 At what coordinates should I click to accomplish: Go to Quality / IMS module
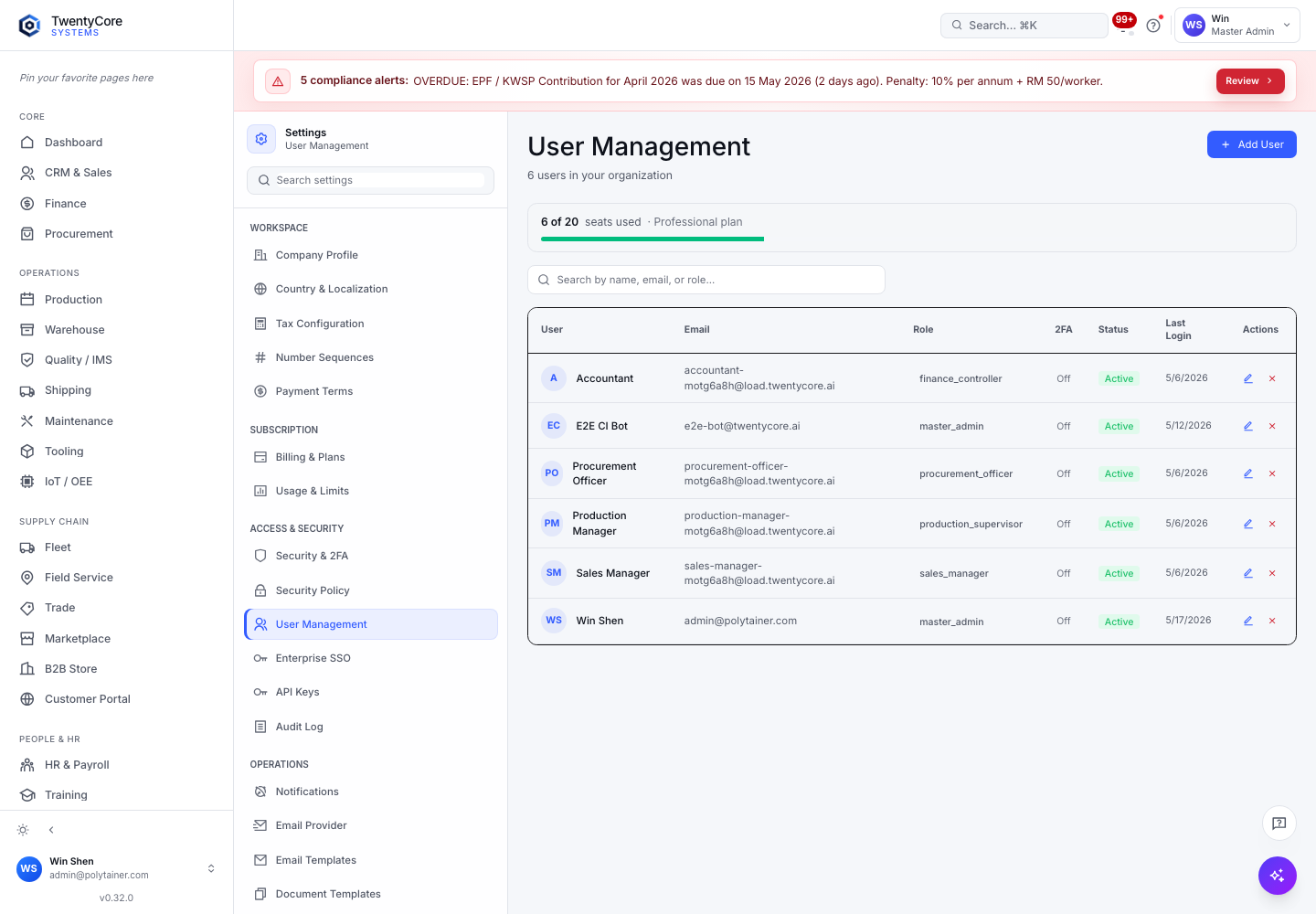pos(116,360)
